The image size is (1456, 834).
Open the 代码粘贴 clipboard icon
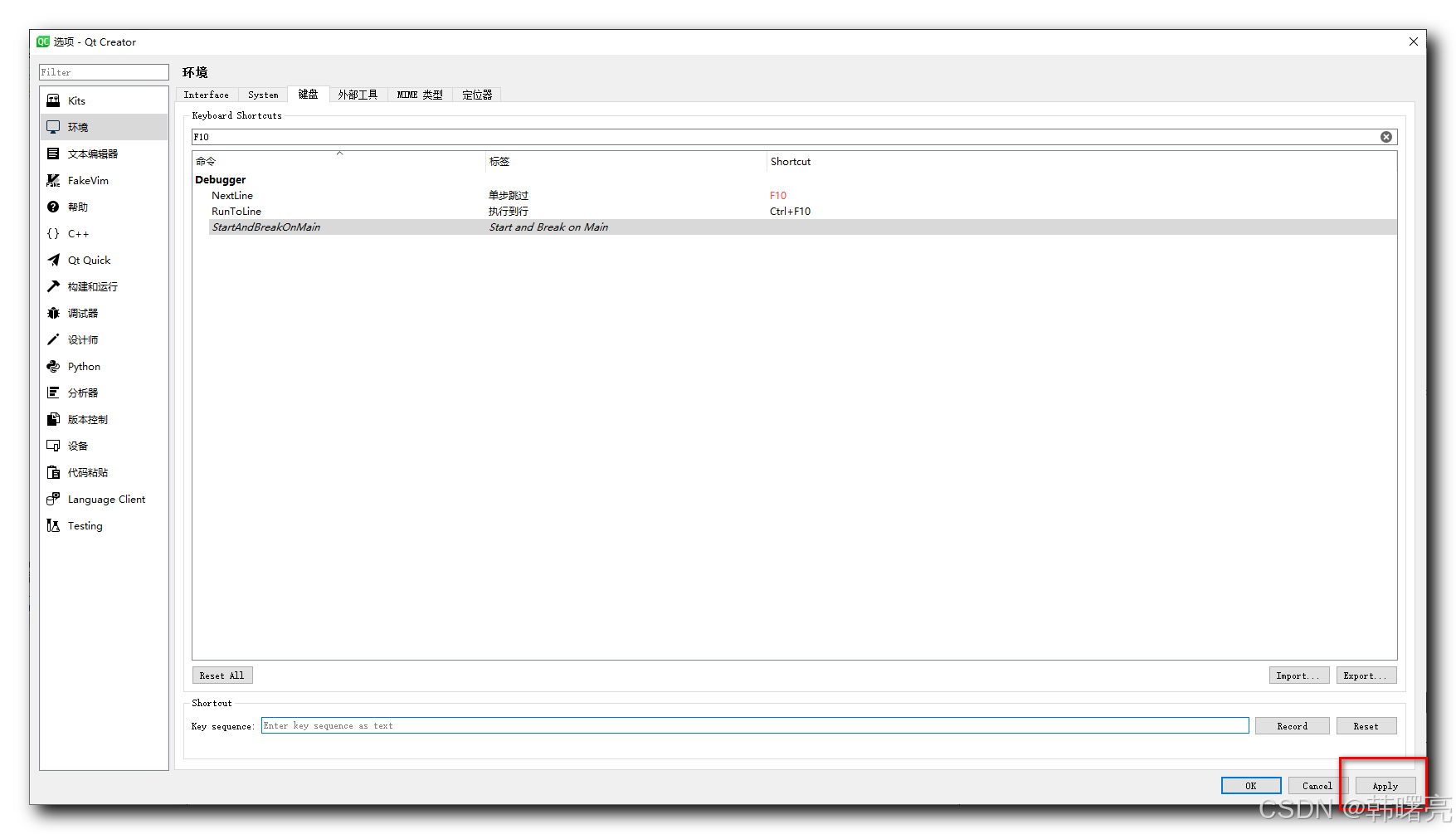click(x=53, y=472)
